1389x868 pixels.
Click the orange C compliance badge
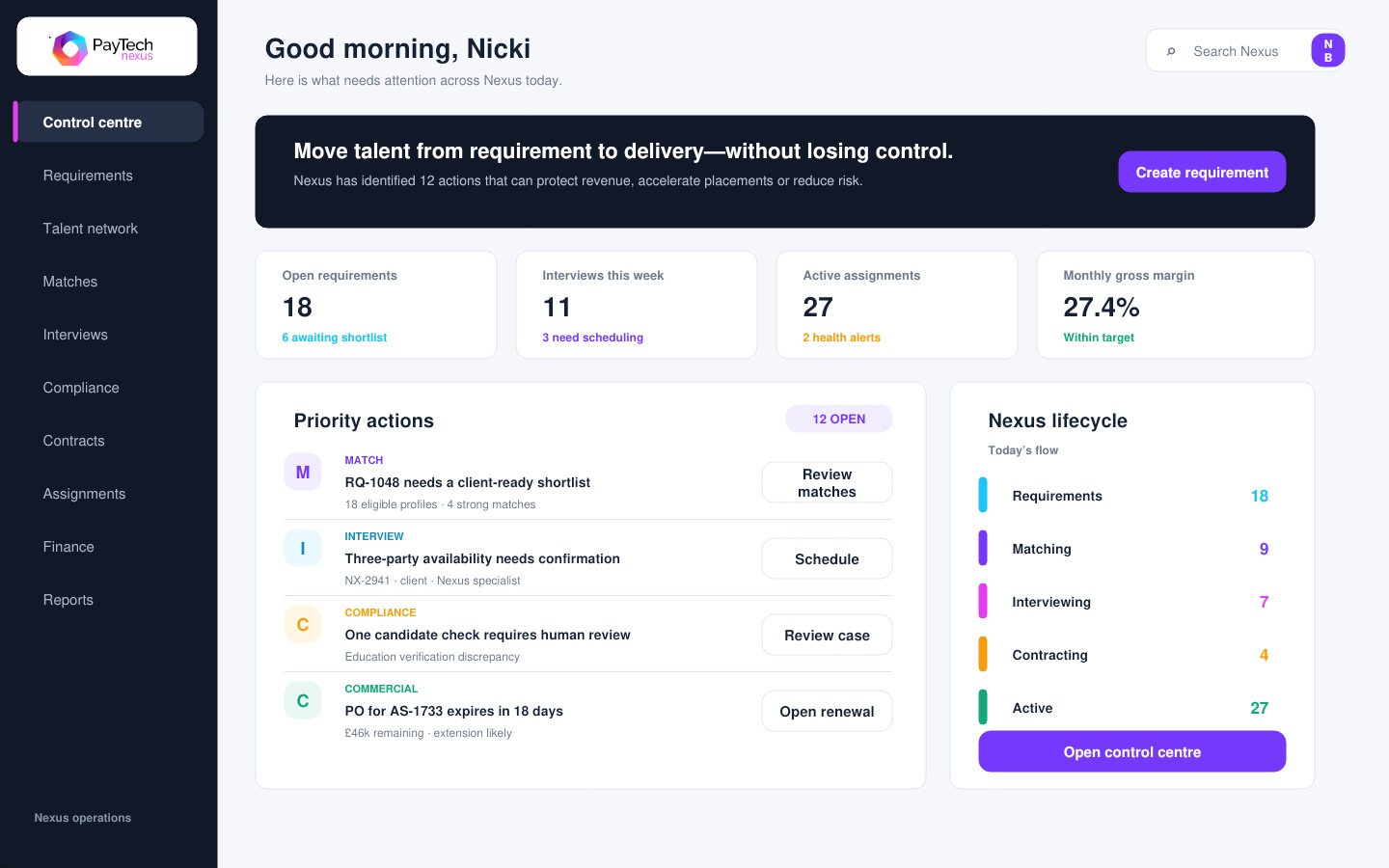(x=303, y=625)
